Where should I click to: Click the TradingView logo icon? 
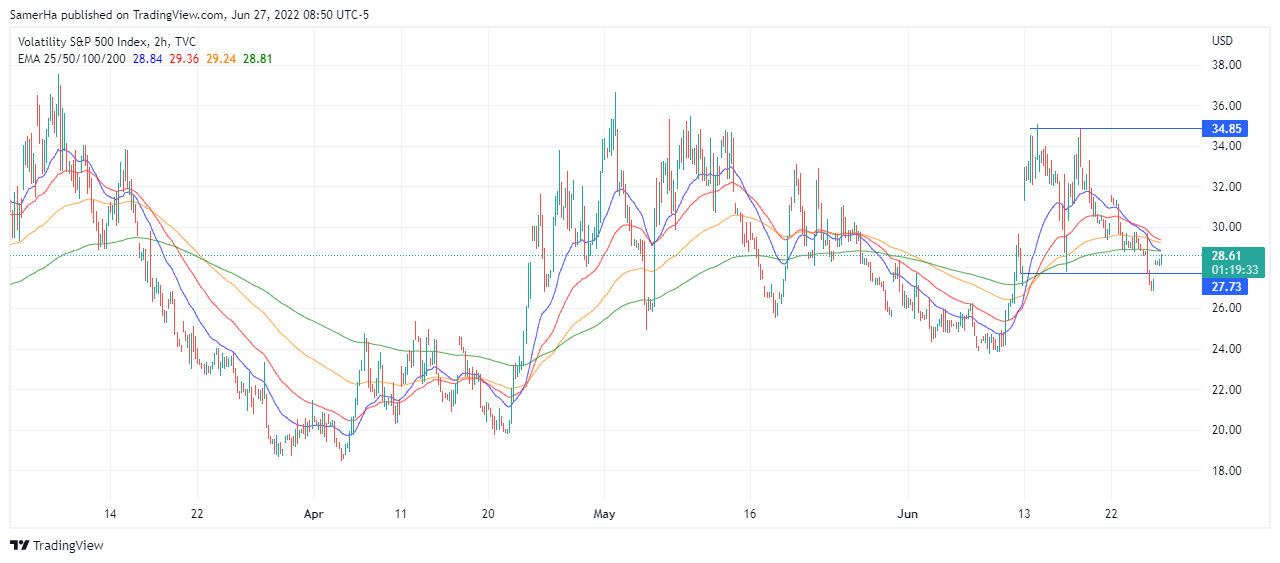pos(19,545)
